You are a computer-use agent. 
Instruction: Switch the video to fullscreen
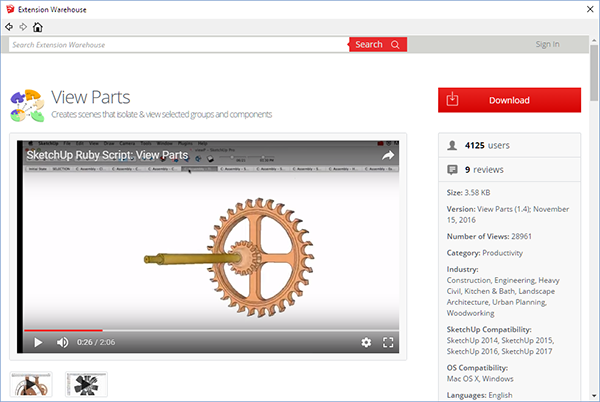388,342
